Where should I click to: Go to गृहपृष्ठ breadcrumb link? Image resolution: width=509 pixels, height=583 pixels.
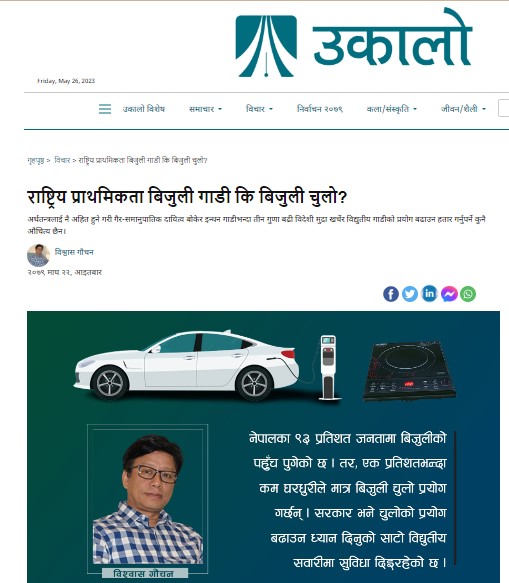36,160
